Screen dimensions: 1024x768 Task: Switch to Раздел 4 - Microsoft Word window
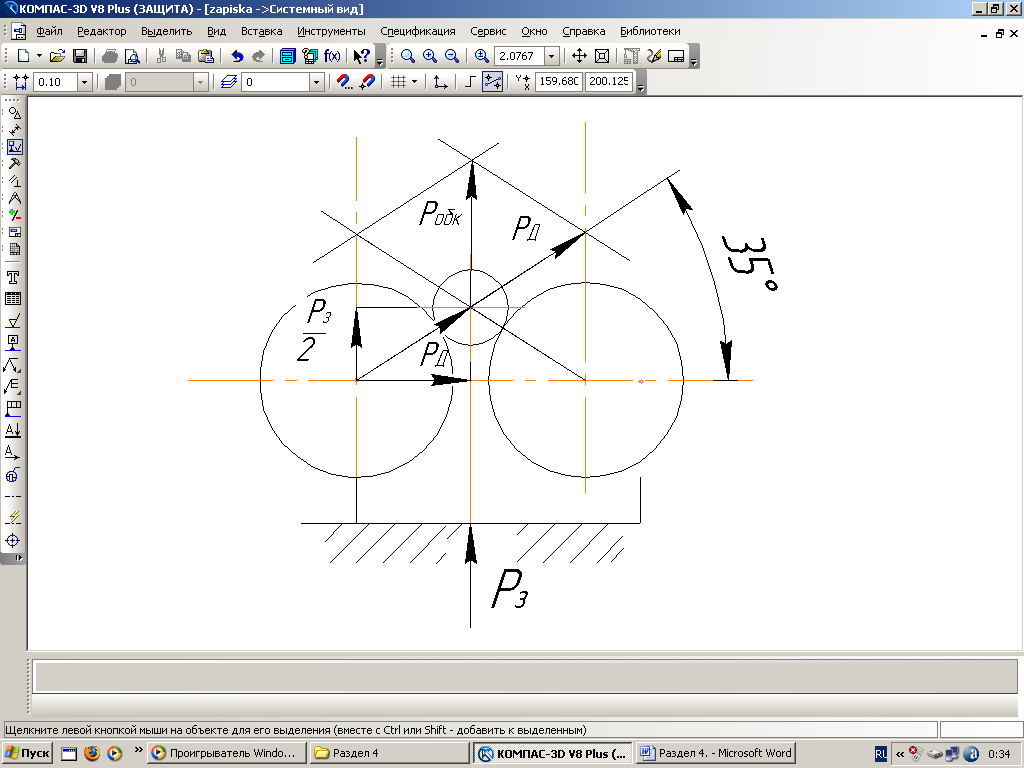tap(715, 753)
